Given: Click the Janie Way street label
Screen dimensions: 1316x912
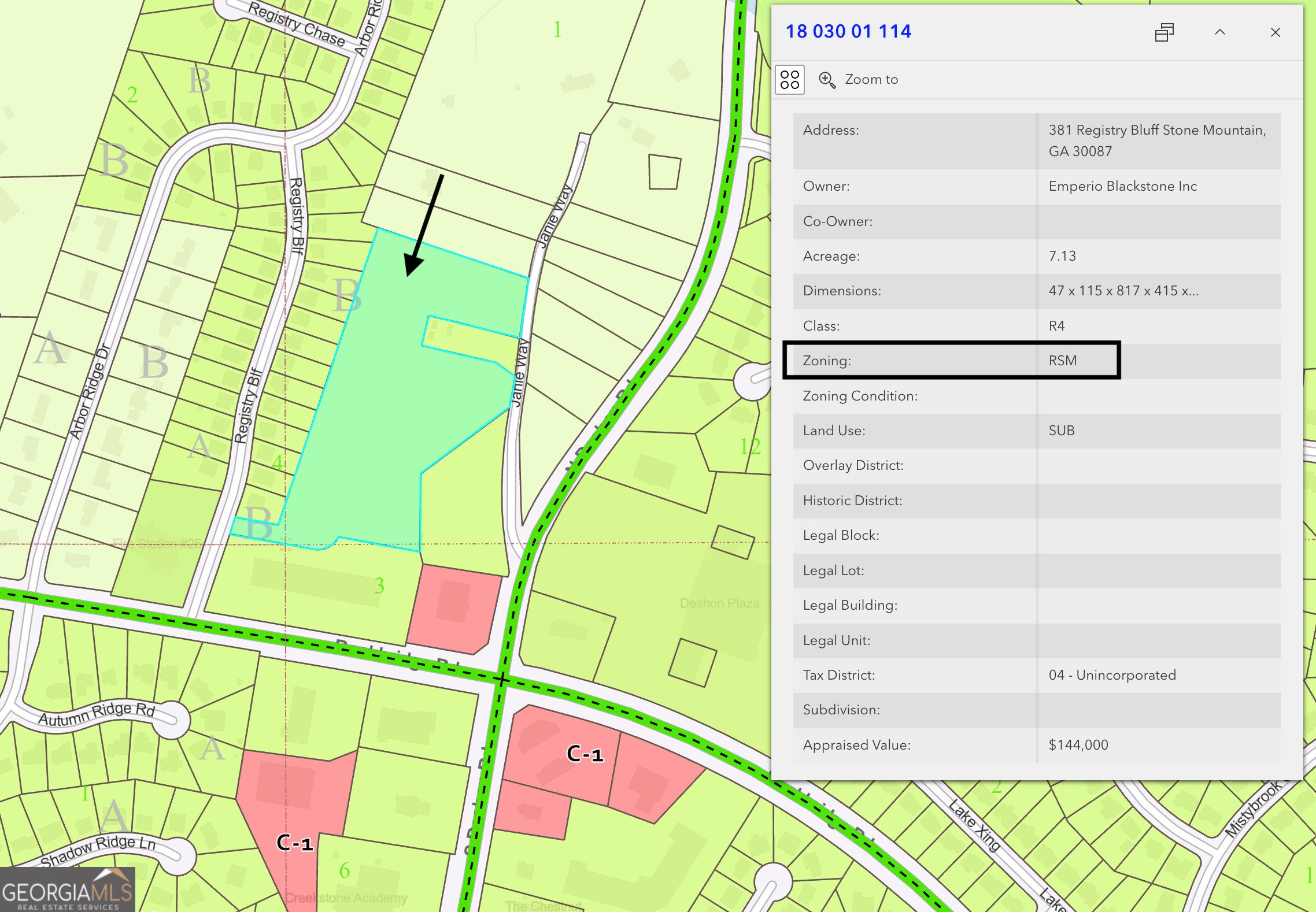Looking at the screenshot, I should point(554,217).
